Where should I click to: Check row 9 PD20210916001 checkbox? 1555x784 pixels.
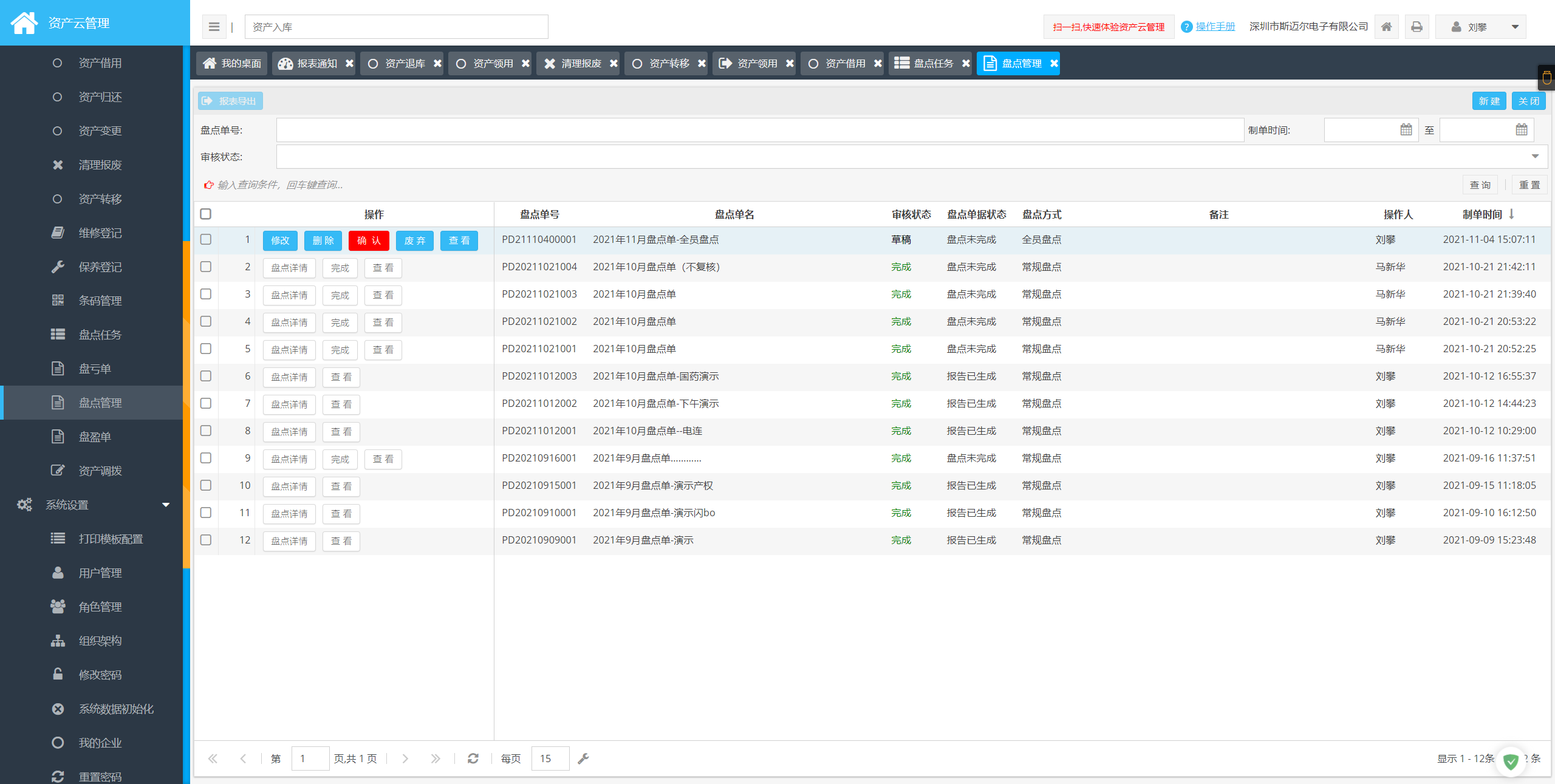click(206, 458)
